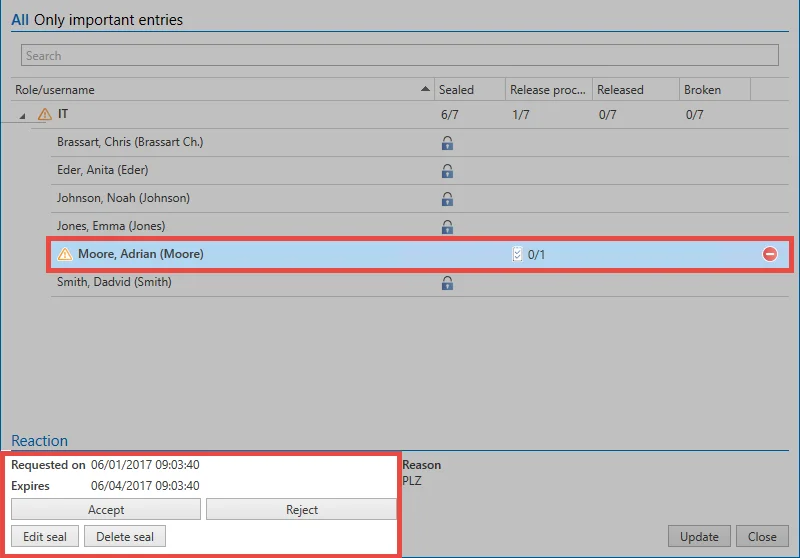Open Edit seal
Viewport: 800px width, 558px height.
coord(45,537)
